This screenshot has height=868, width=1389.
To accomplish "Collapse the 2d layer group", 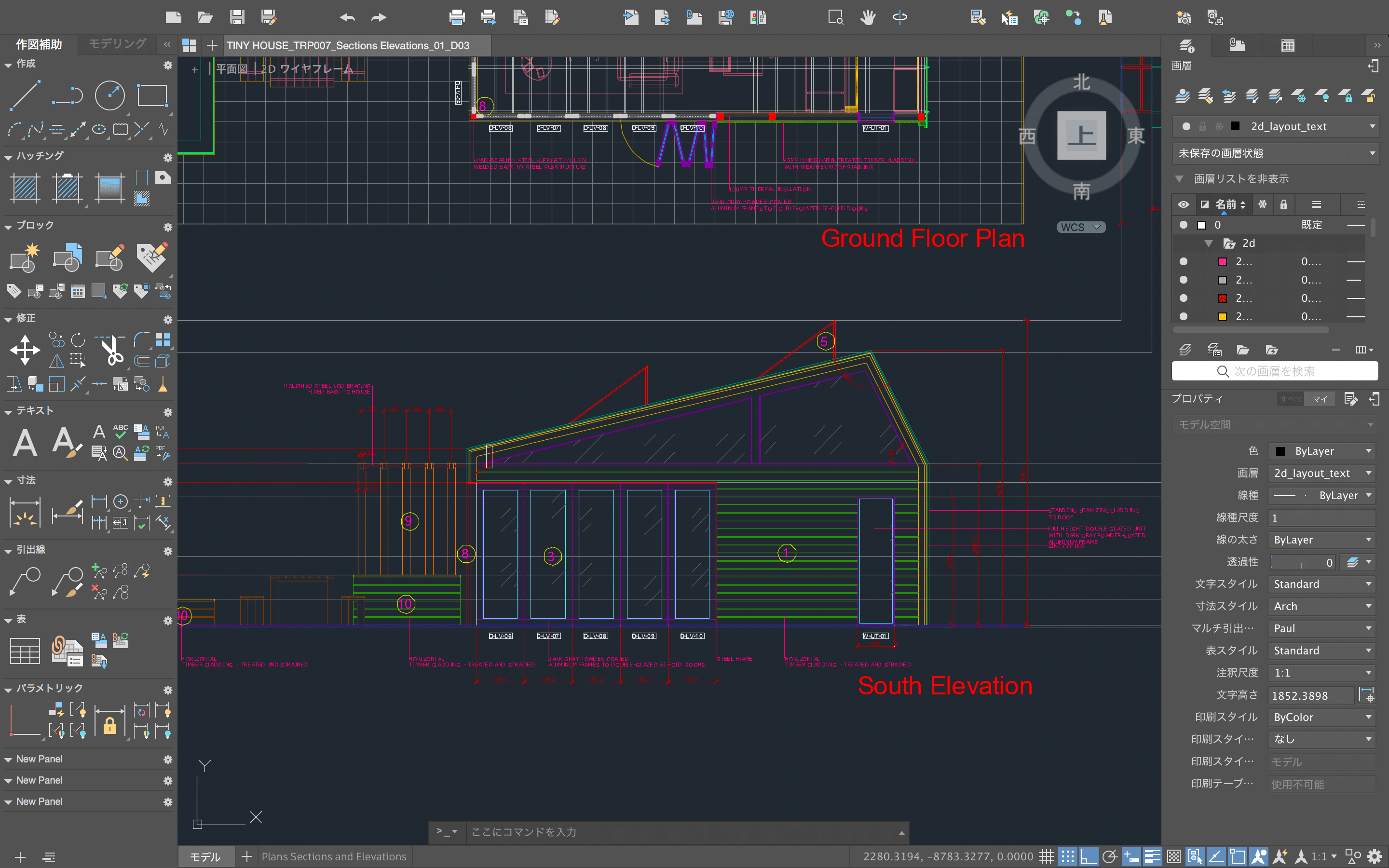I will click(x=1208, y=244).
